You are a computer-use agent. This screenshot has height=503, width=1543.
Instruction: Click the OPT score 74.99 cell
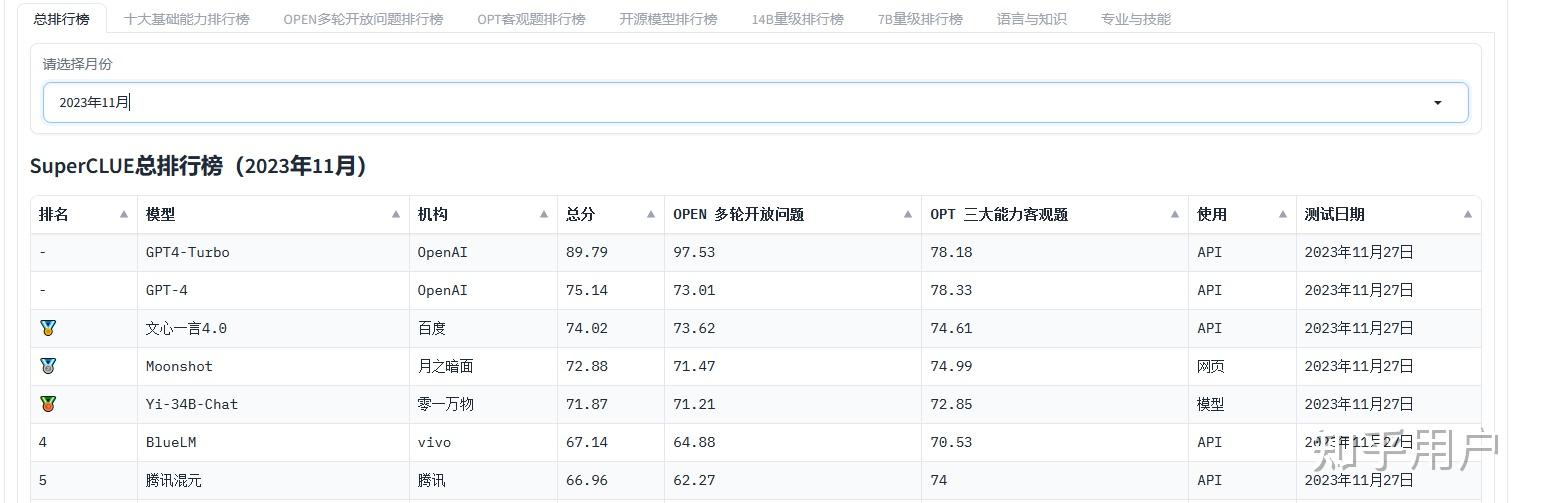pos(1055,366)
